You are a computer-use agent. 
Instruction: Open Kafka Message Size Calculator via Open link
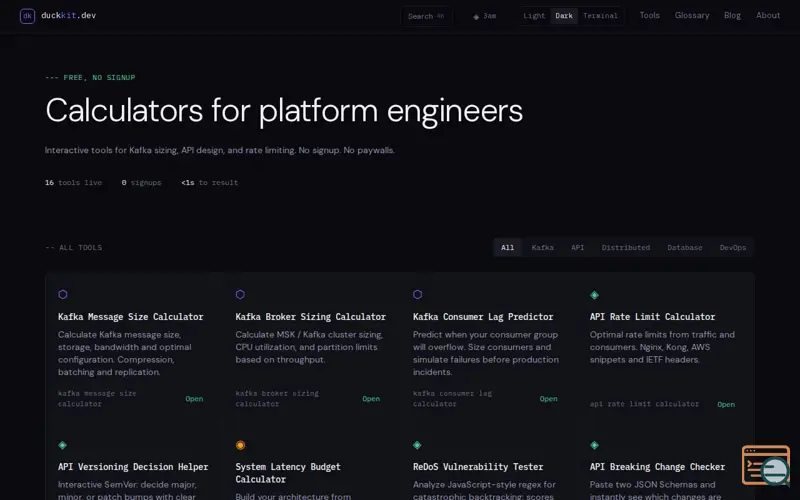click(194, 398)
